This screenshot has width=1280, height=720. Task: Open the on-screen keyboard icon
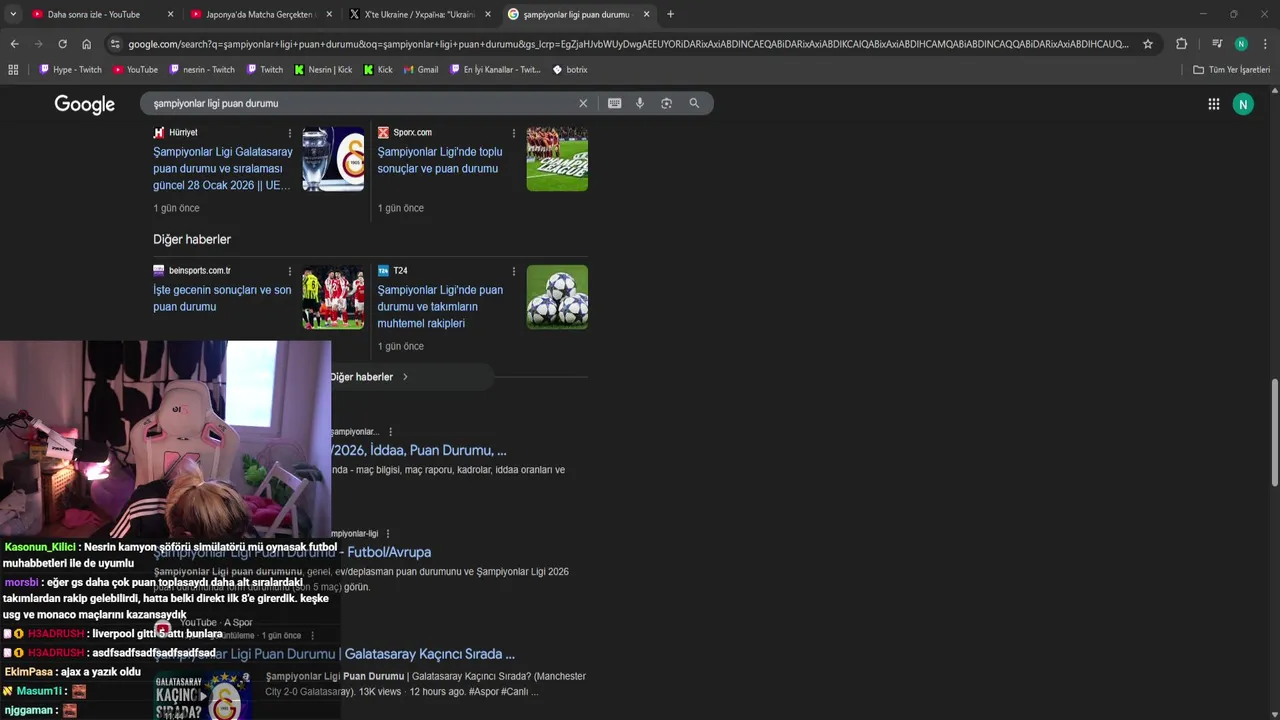click(614, 103)
